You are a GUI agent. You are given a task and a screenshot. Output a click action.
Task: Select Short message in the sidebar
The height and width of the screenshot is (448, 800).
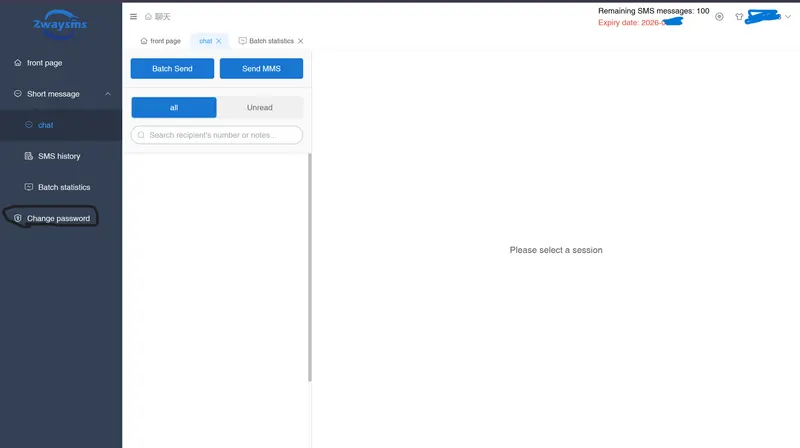(x=61, y=94)
